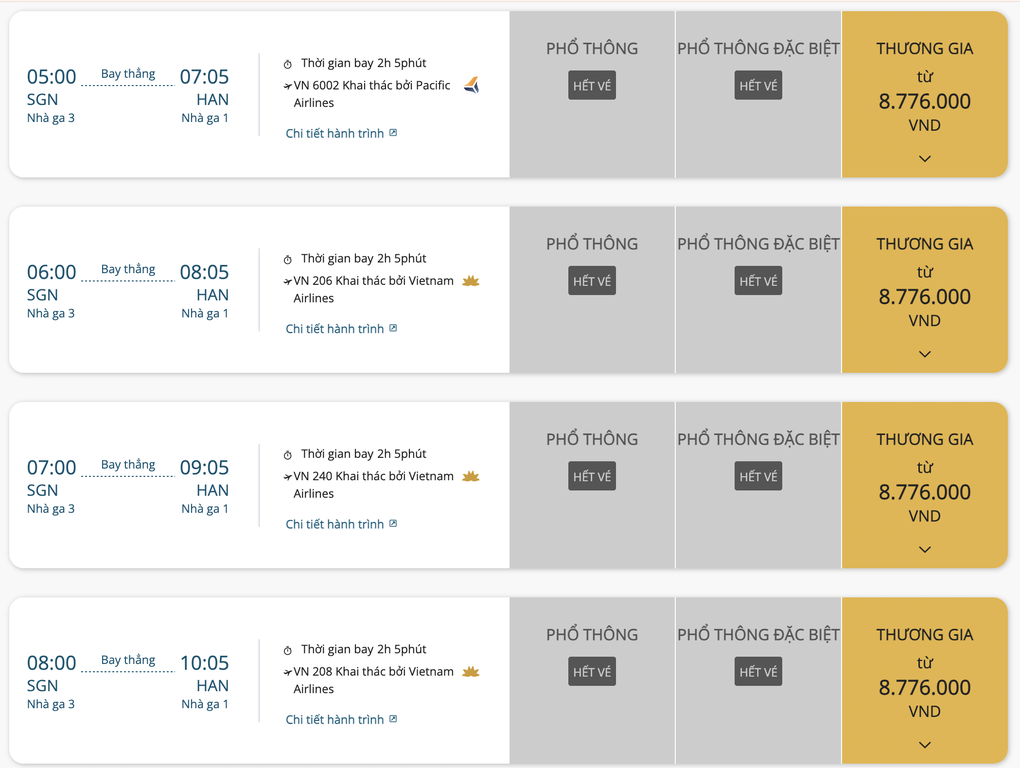Expand Thương Gia fare for 05:00 flight
Viewport: 1020px width, 768px height.
[x=924, y=158]
